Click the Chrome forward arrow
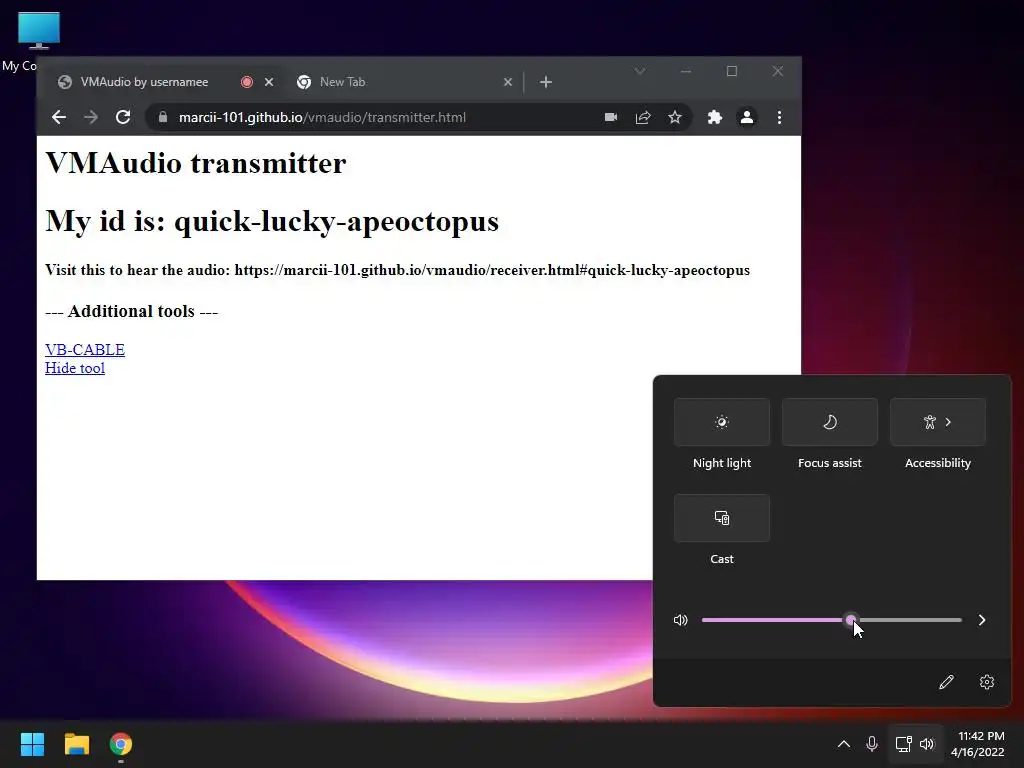This screenshot has width=1024, height=768. click(x=91, y=118)
